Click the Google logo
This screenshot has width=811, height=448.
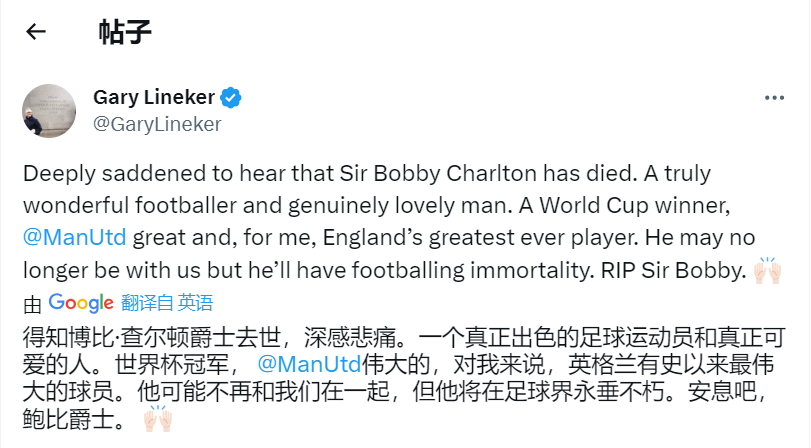point(81,302)
